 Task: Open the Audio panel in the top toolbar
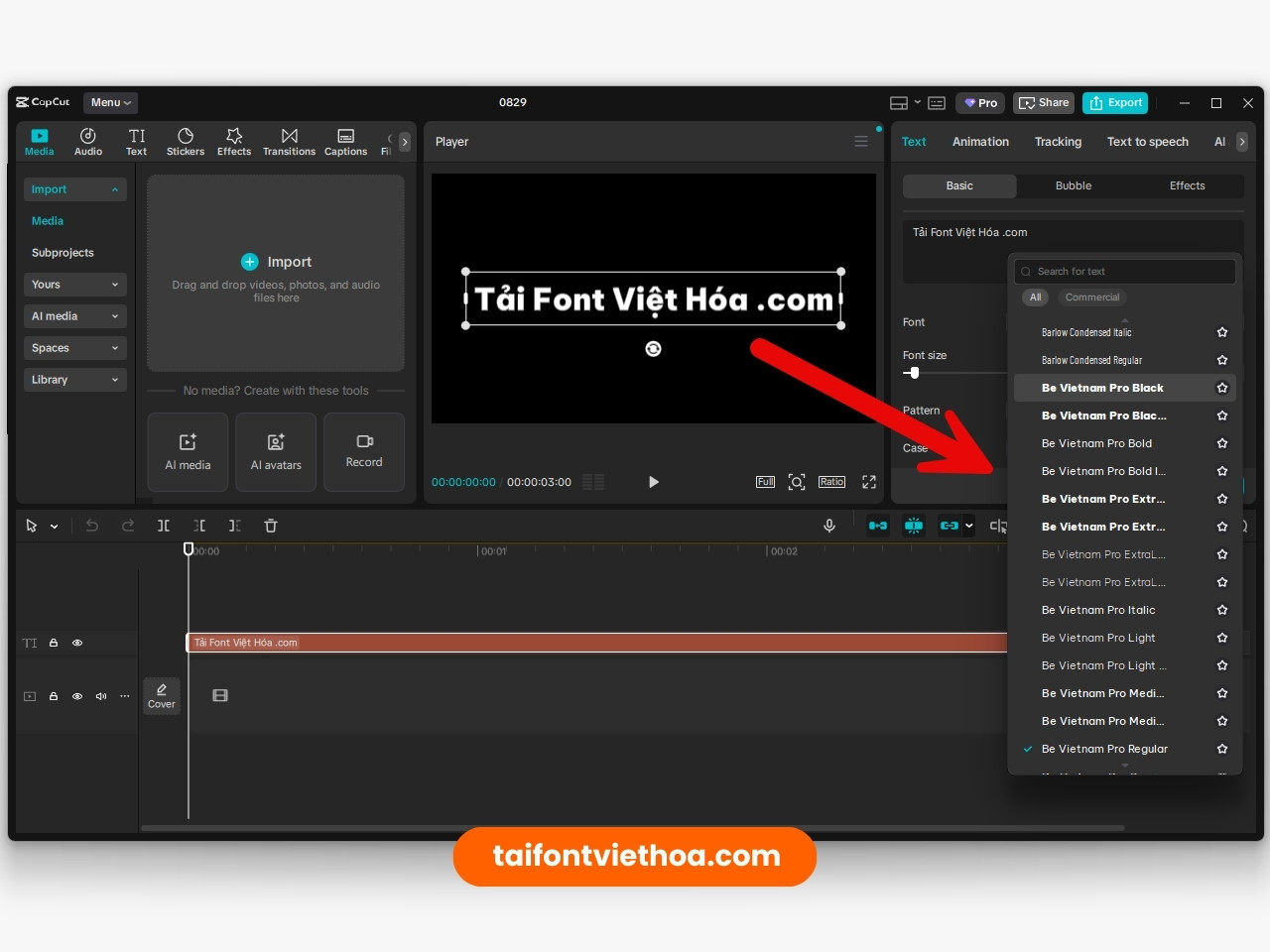point(88,142)
